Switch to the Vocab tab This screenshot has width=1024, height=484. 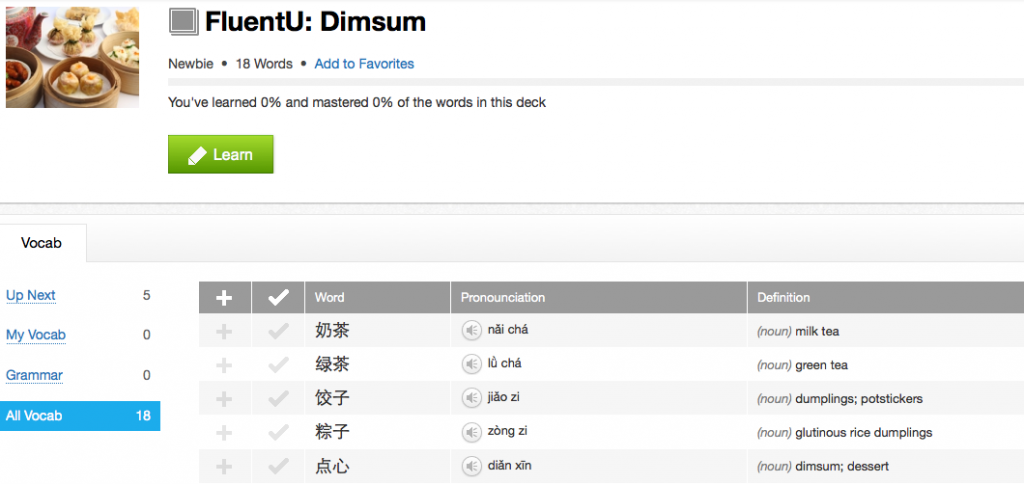41,243
